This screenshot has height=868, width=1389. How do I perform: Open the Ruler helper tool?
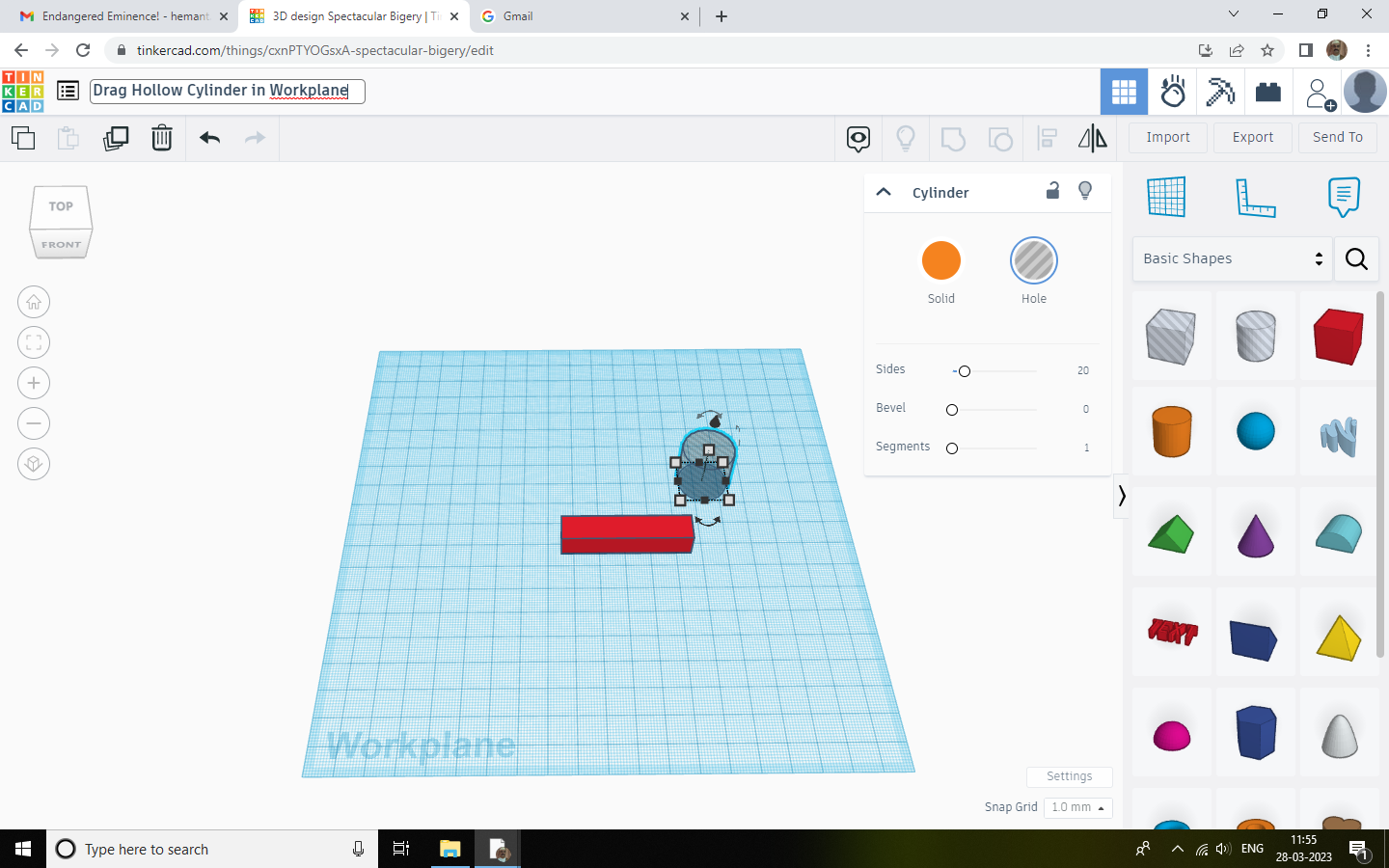tap(1255, 198)
